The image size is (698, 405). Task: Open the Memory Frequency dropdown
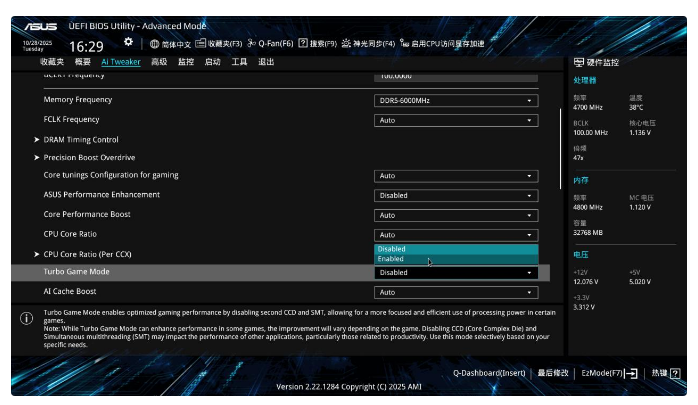pos(456,101)
